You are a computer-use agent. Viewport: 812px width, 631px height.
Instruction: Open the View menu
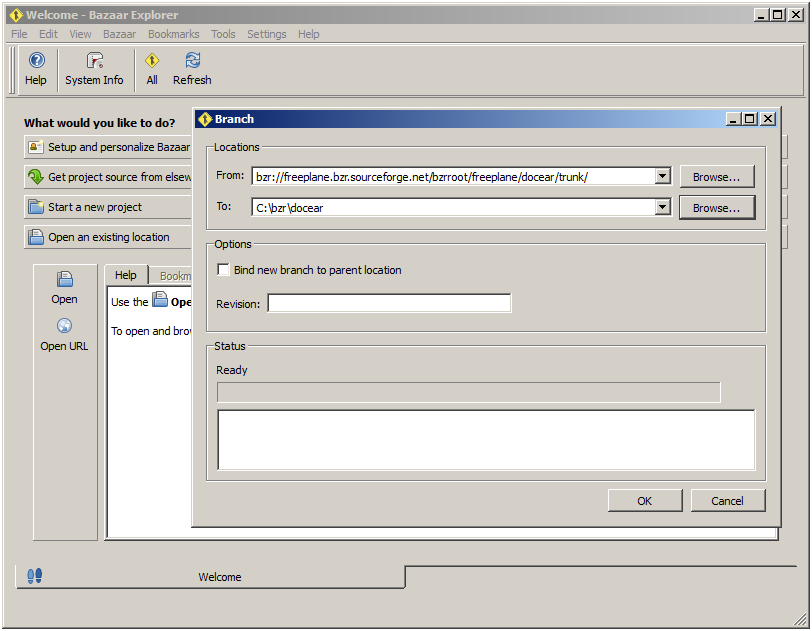pyautogui.click(x=80, y=34)
